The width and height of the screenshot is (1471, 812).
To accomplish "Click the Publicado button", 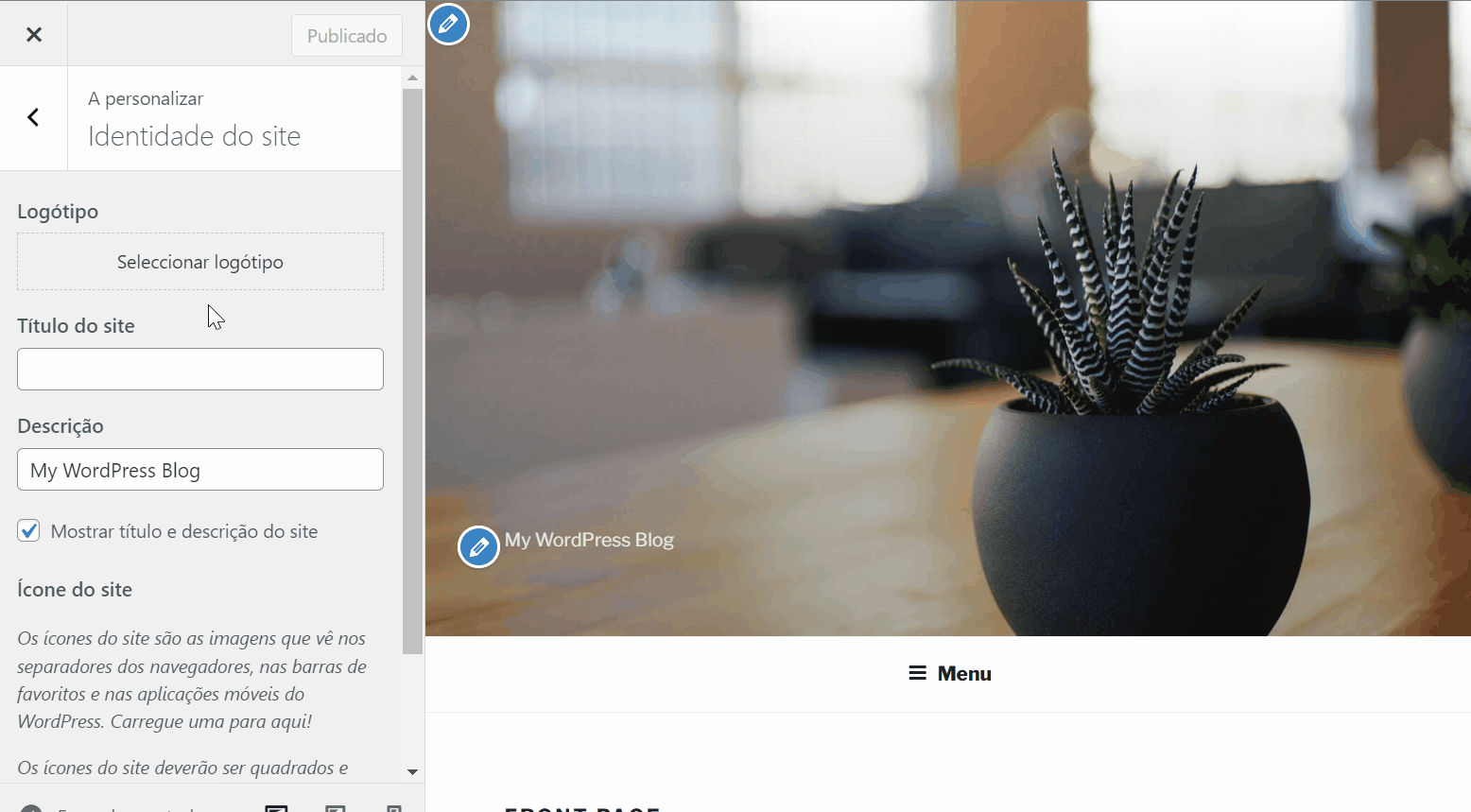I will coord(347,36).
